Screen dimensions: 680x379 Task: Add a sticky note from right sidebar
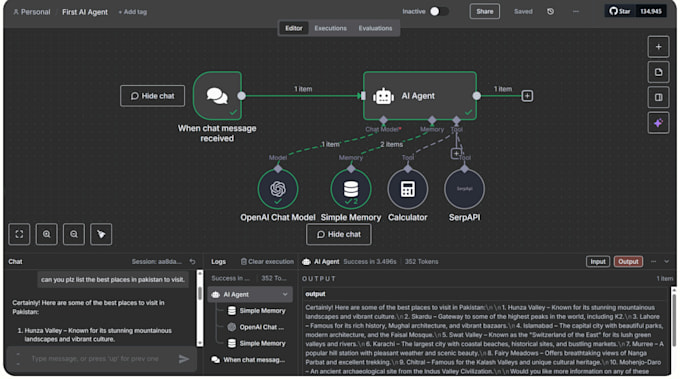(658, 72)
